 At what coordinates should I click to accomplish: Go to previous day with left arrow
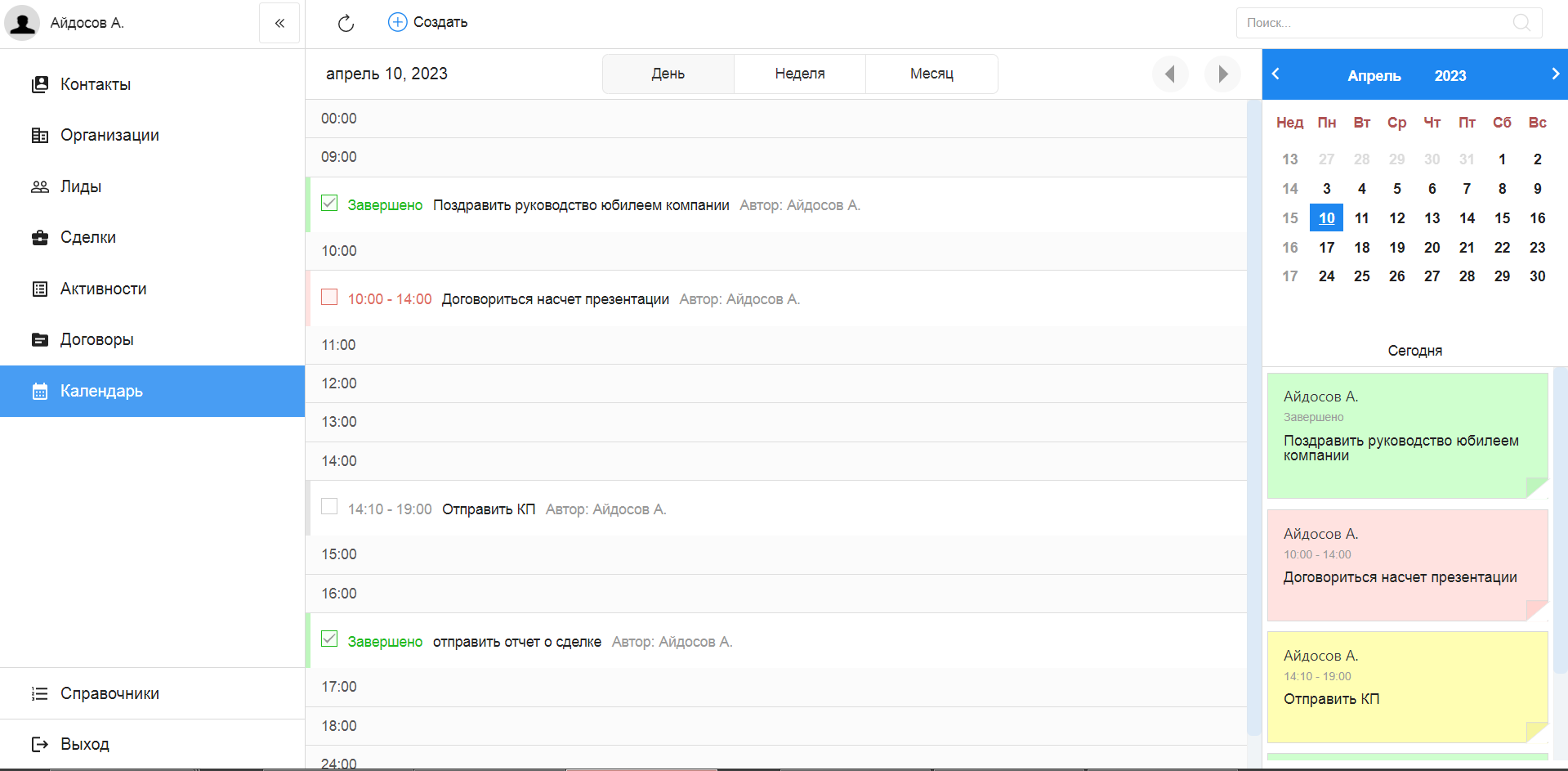point(1170,74)
